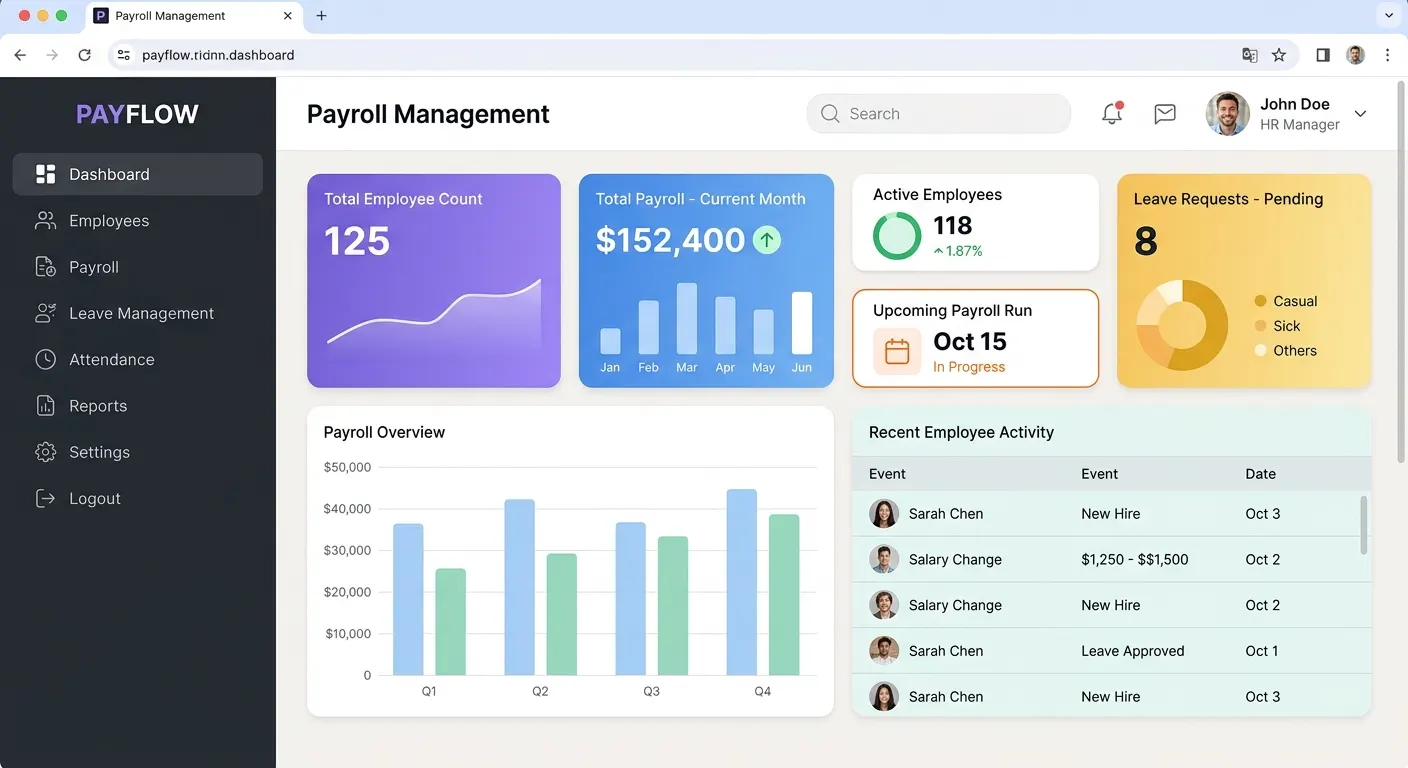Click the Others legend color dot
Image resolution: width=1408 pixels, height=768 pixels.
[1261, 351]
